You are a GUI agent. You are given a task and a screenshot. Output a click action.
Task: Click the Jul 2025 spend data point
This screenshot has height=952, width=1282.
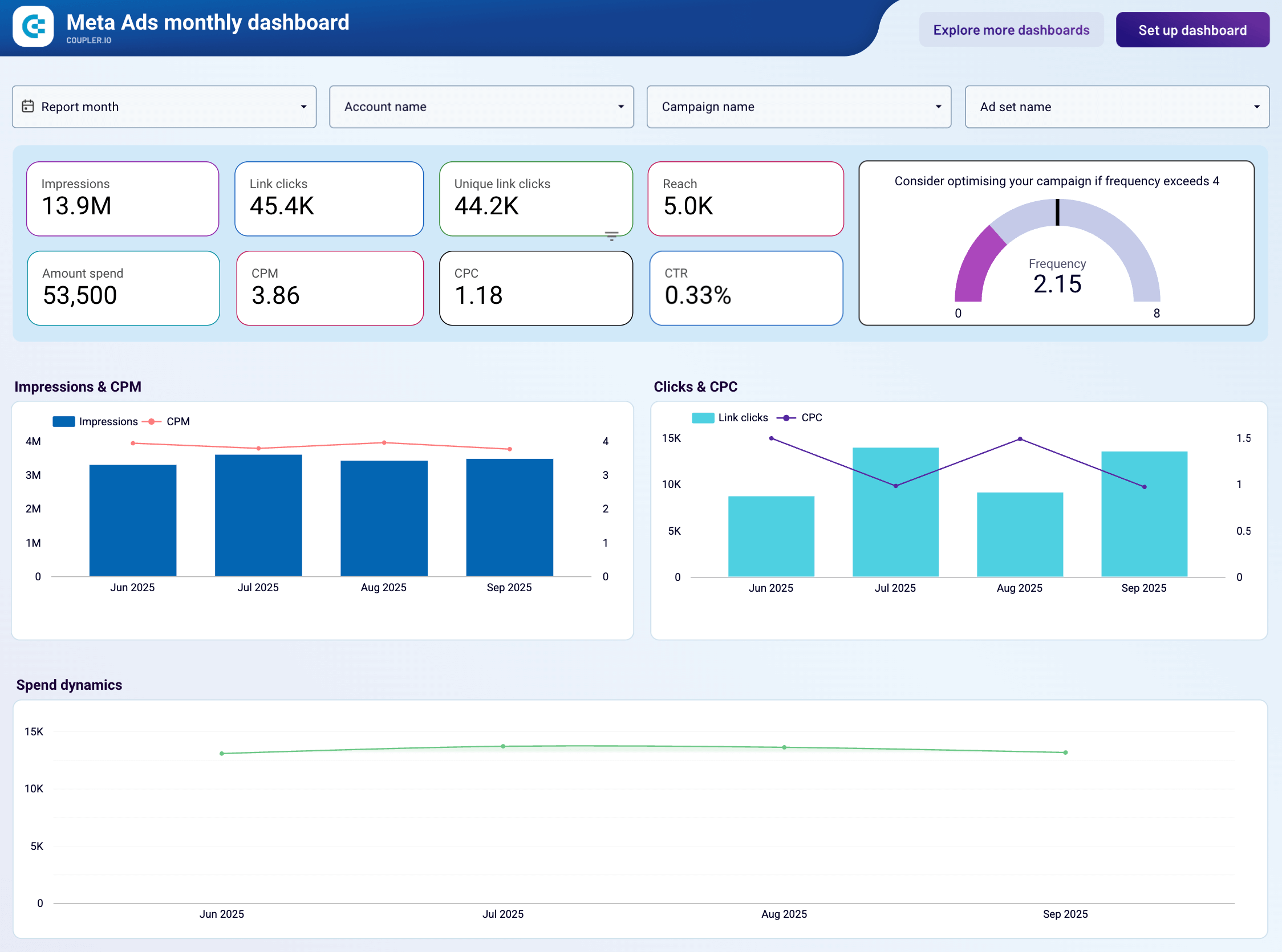(502, 746)
